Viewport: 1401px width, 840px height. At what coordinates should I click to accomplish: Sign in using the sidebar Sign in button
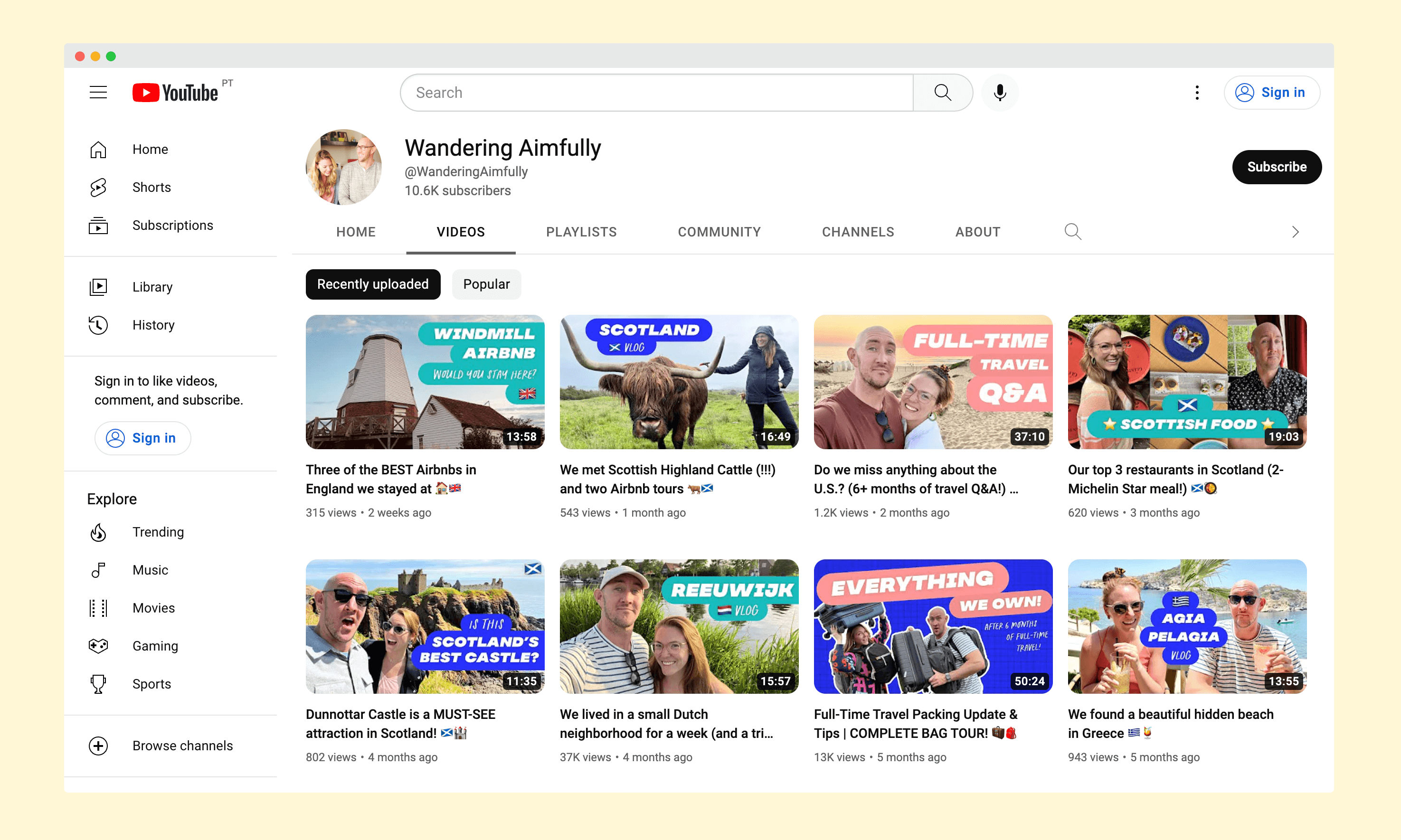coord(142,437)
